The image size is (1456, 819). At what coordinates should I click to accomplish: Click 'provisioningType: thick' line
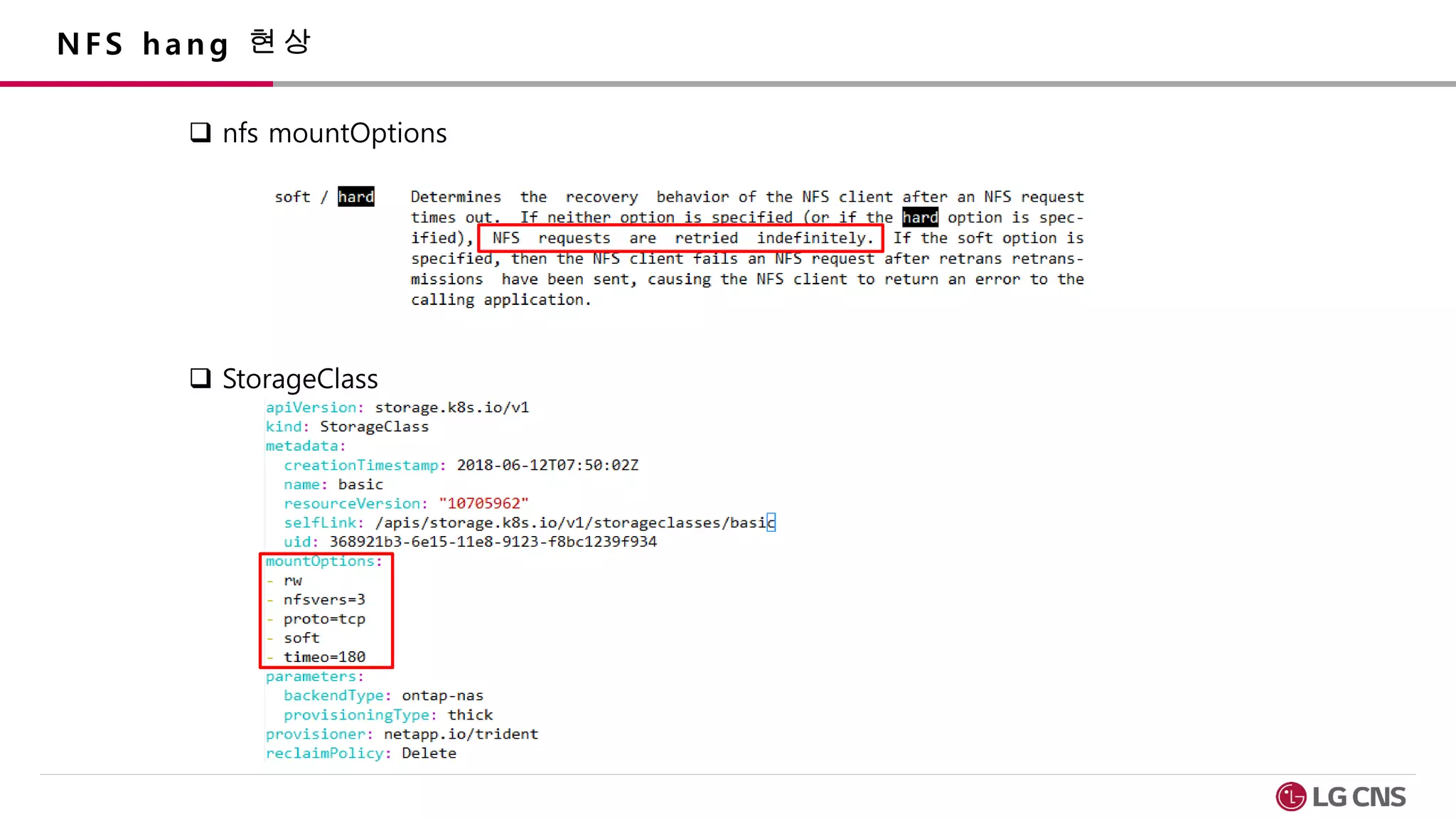[x=388, y=714]
